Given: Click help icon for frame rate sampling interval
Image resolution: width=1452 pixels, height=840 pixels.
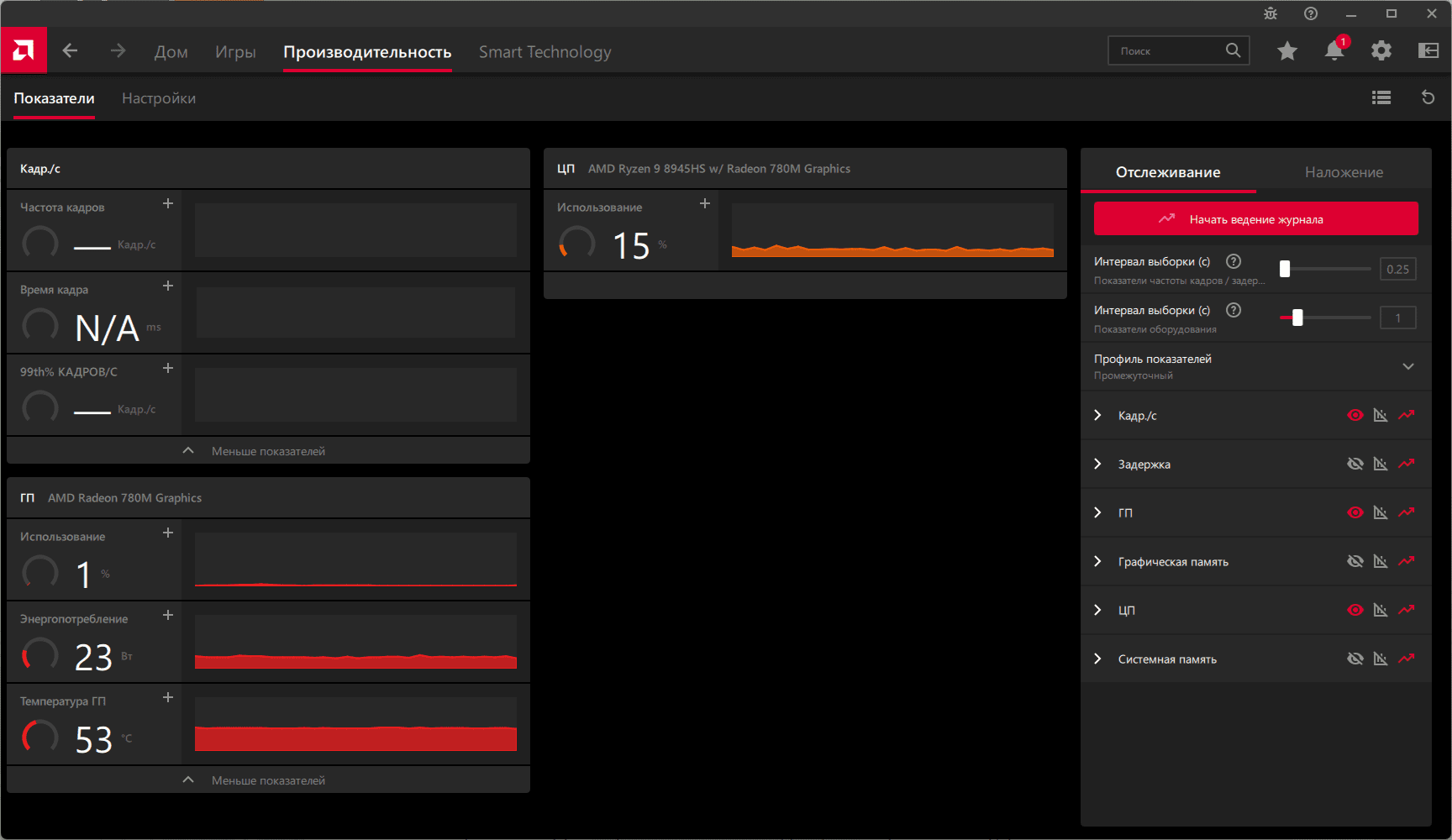Looking at the screenshot, I should pos(1234,261).
